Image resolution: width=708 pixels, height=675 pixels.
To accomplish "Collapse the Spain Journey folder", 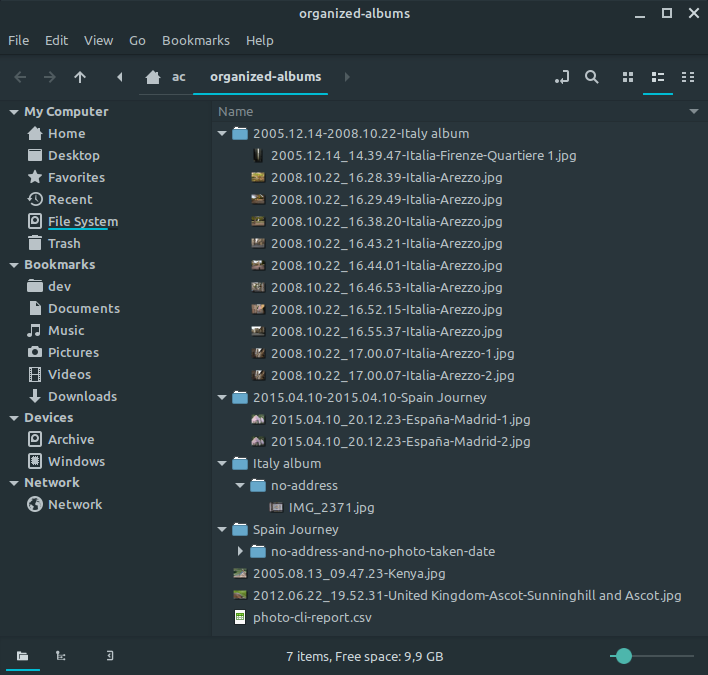I will (222, 530).
